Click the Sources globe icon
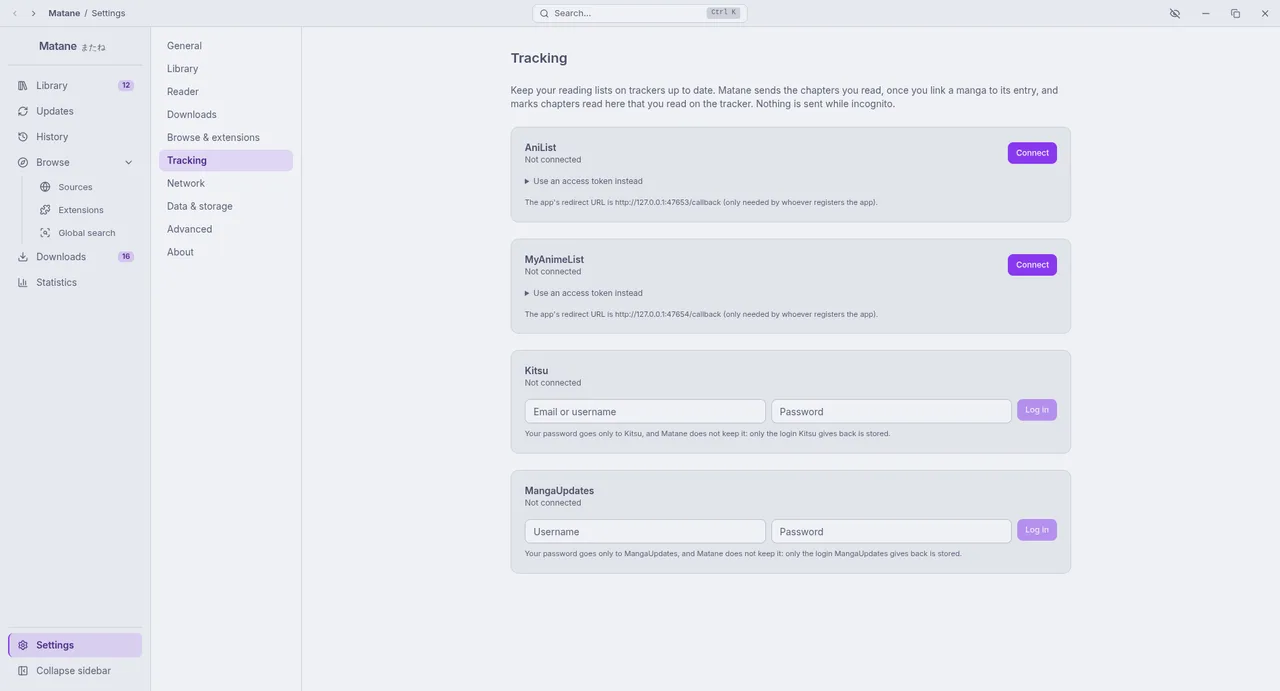The image size is (1280, 691). [45, 187]
